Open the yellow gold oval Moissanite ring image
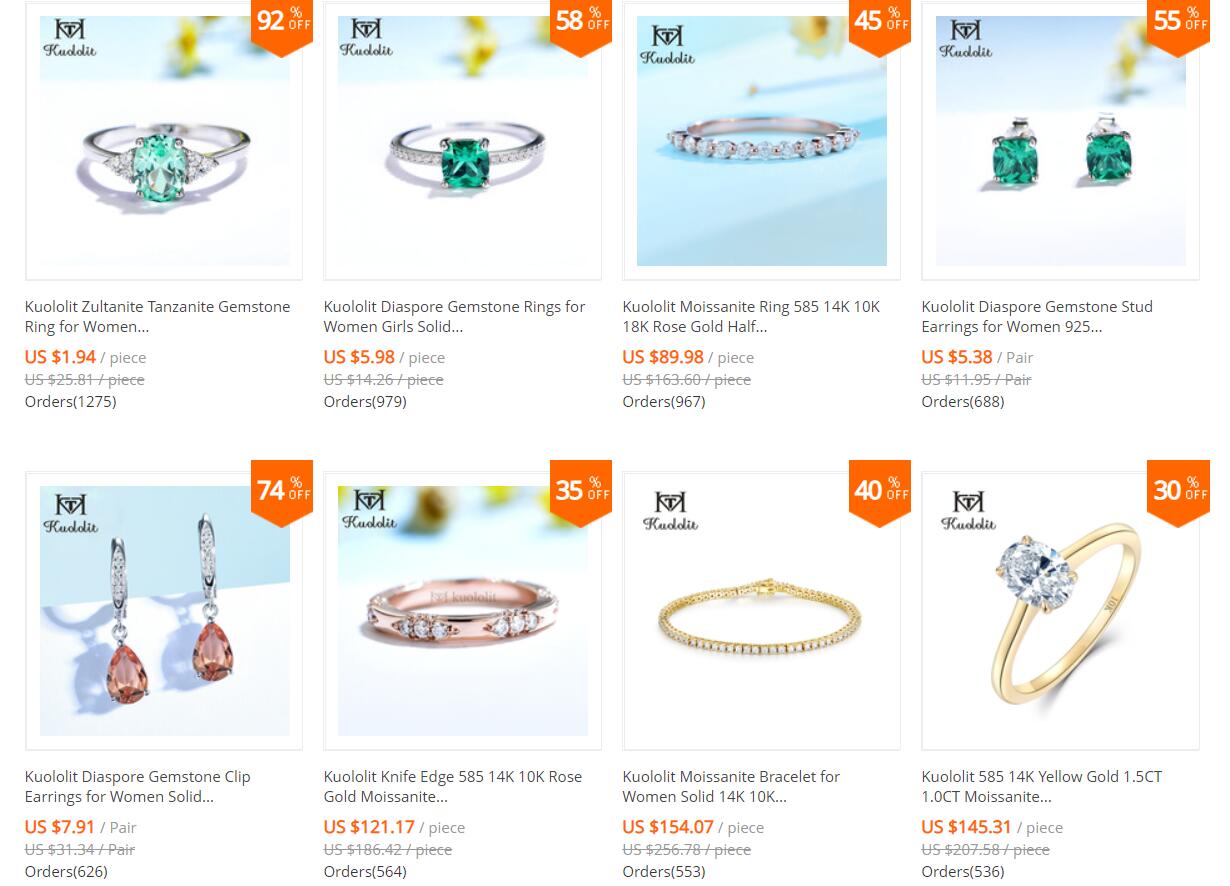Viewport: 1230px width, 886px height. click(x=1061, y=611)
